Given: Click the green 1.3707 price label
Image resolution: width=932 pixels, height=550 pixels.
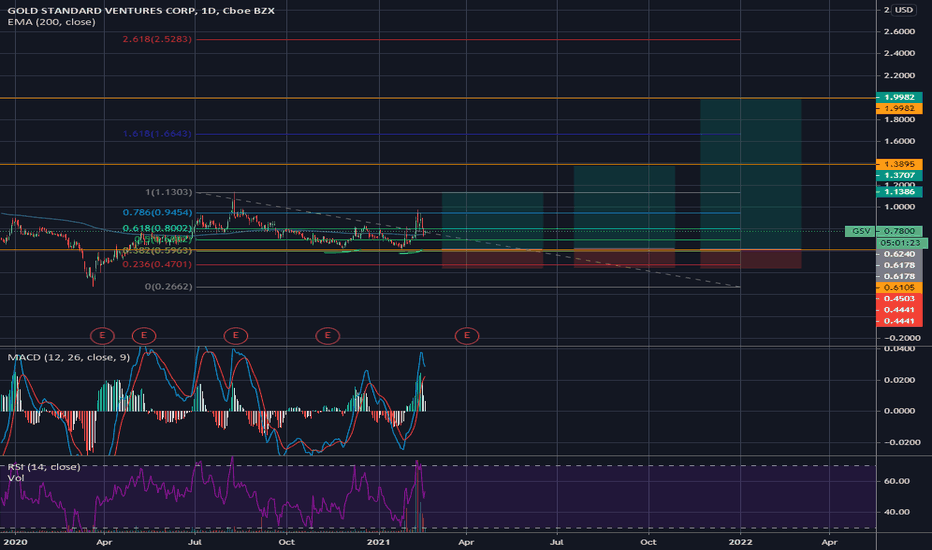Looking at the screenshot, I should pos(899,175).
